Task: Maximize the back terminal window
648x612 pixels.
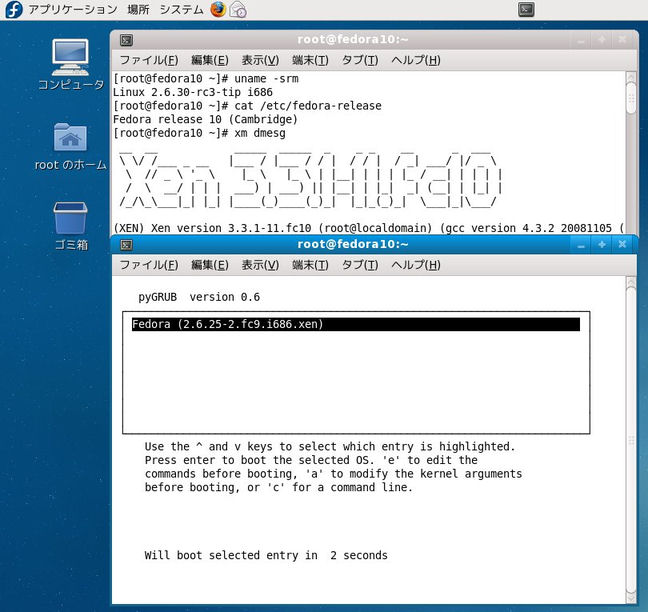Action: click(x=602, y=40)
